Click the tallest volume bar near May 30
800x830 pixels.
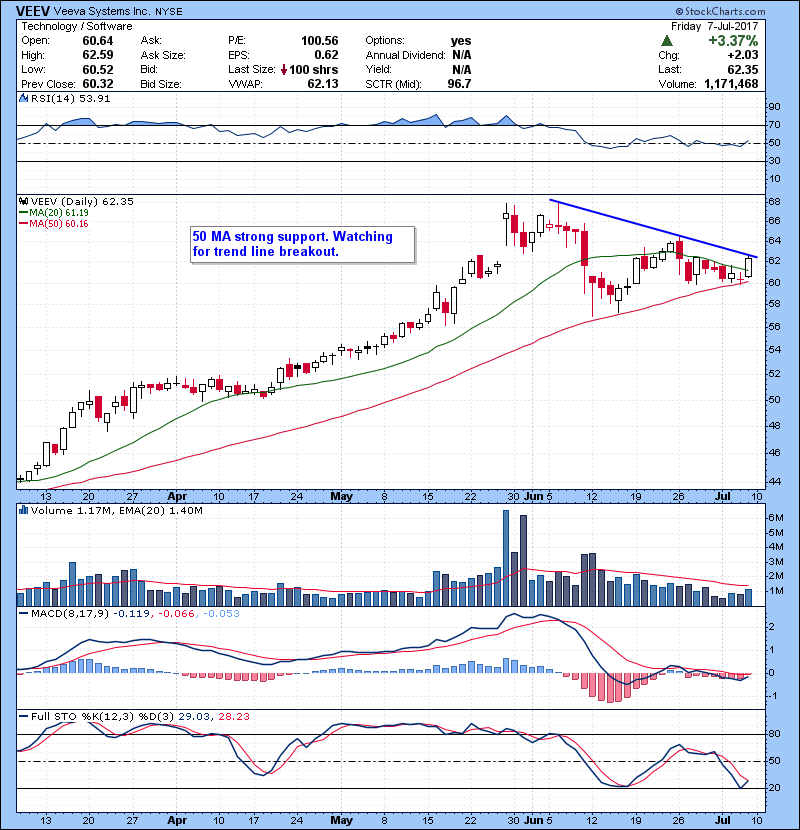[506, 558]
